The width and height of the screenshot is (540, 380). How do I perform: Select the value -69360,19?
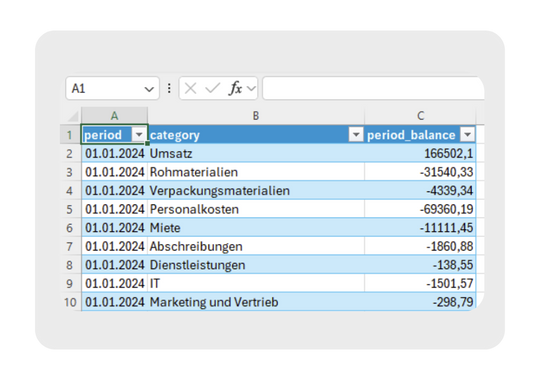click(x=420, y=209)
